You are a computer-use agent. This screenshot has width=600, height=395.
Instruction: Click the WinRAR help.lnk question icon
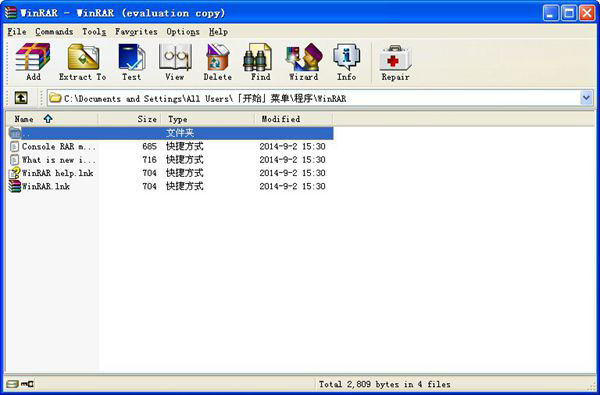pos(15,173)
